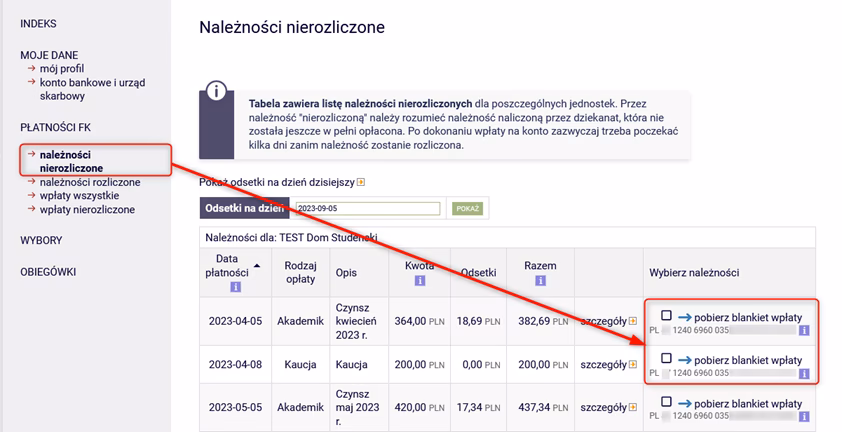Click the POKAŻ button
Viewport: 842px width, 432px height.
pos(468,208)
